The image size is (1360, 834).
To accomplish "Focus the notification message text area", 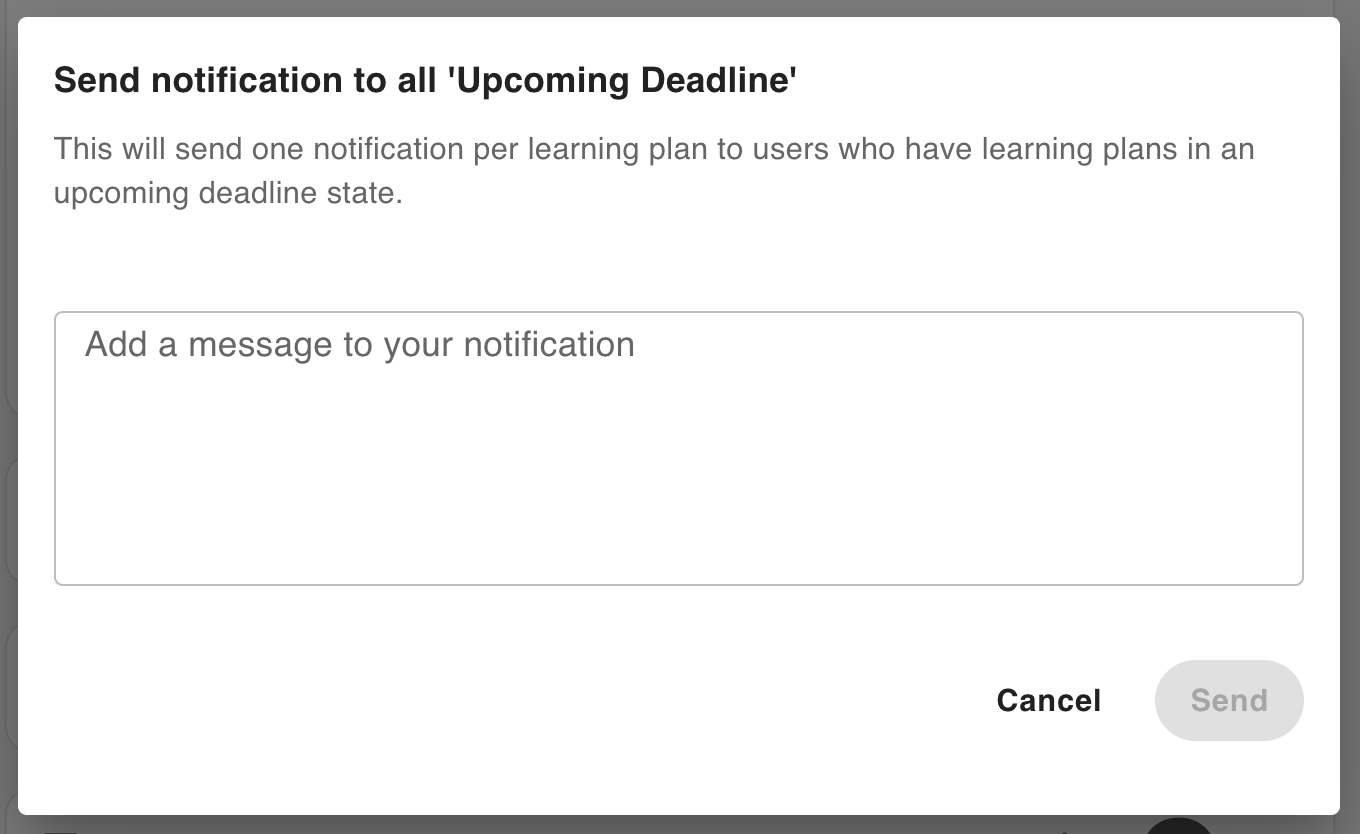I will point(678,448).
